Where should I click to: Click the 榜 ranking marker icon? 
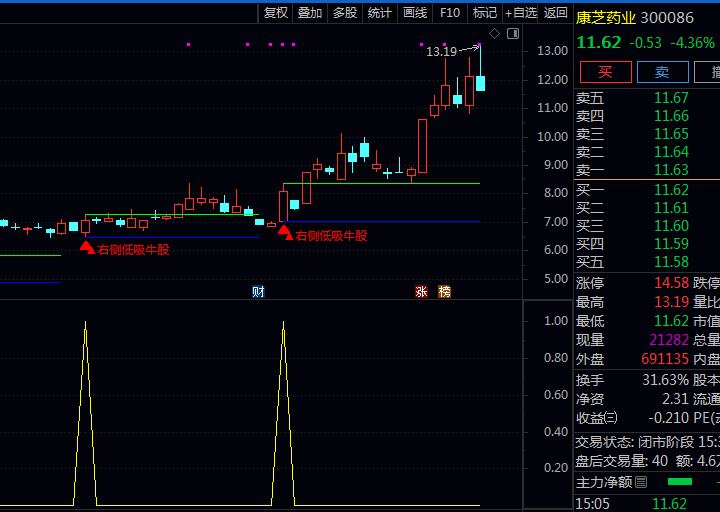444,292
